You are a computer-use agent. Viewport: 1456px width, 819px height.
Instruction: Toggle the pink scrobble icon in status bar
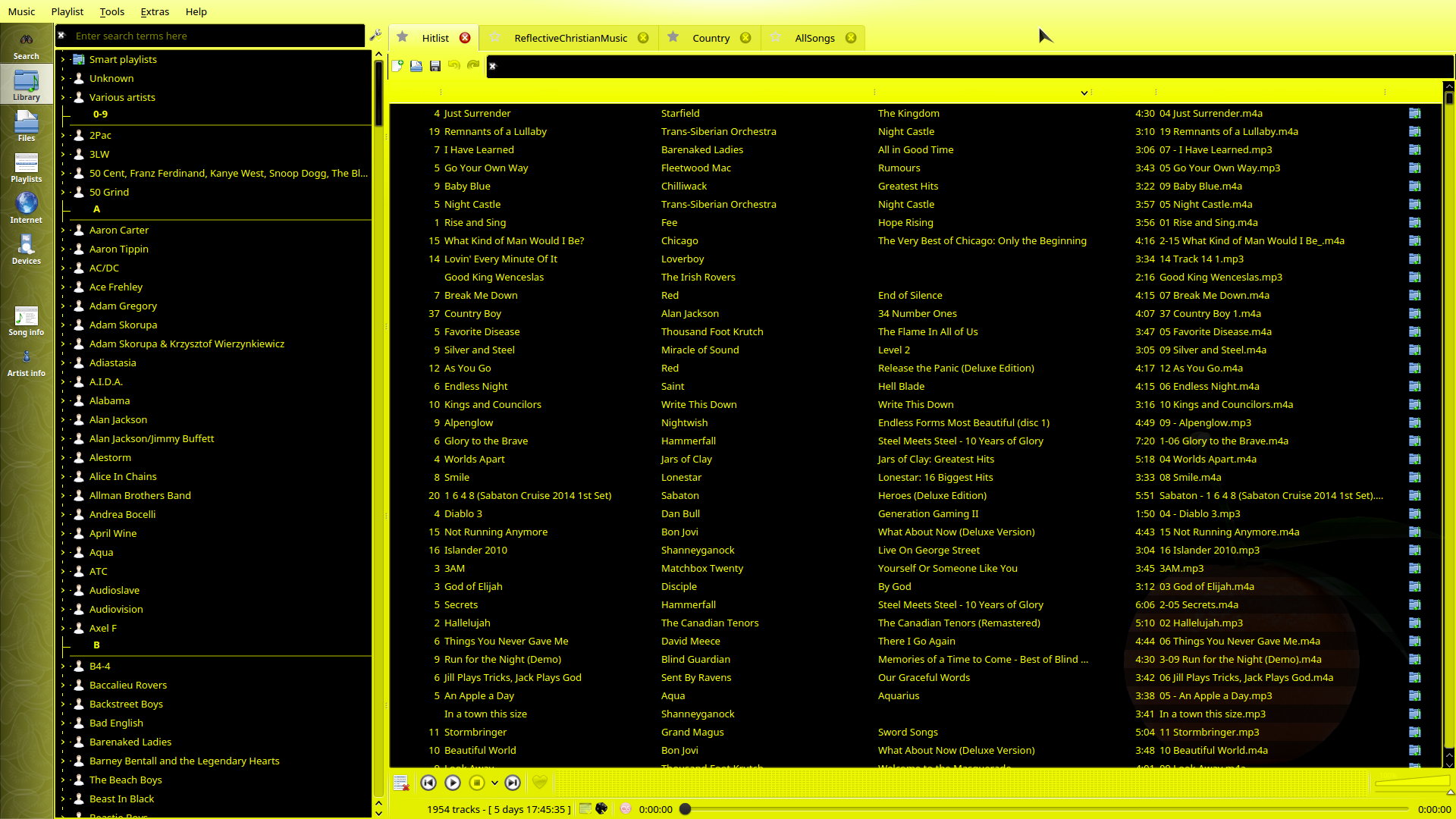tap(626, 808)
